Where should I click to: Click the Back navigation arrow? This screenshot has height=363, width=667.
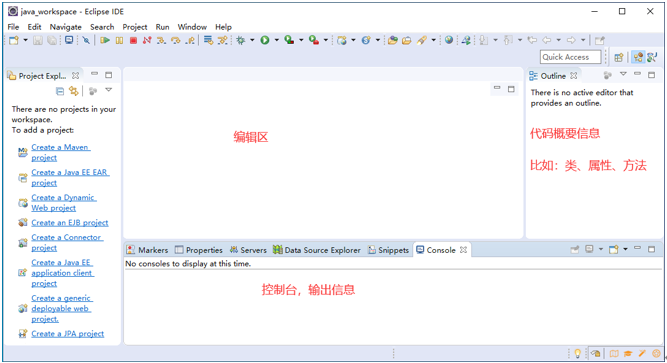tap(547, 40)
